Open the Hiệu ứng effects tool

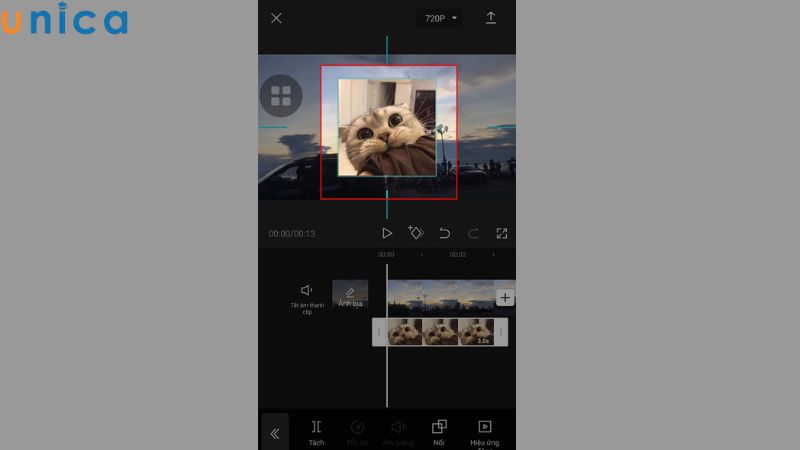pos(485,434)
